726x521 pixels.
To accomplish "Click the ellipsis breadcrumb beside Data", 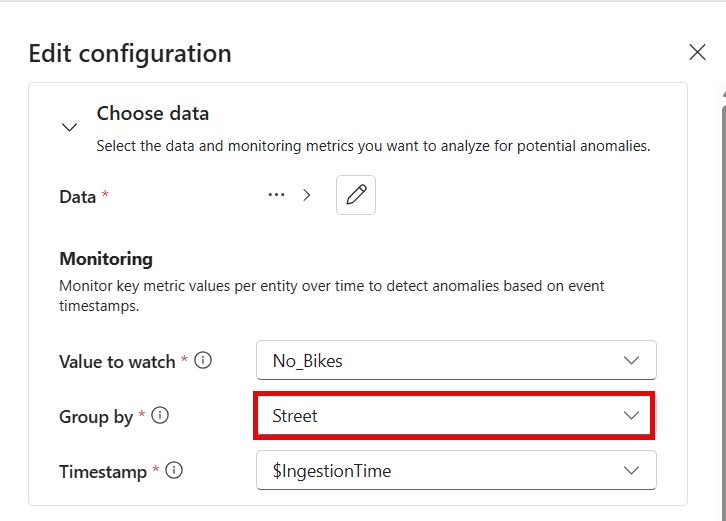I will pos(276,195).
